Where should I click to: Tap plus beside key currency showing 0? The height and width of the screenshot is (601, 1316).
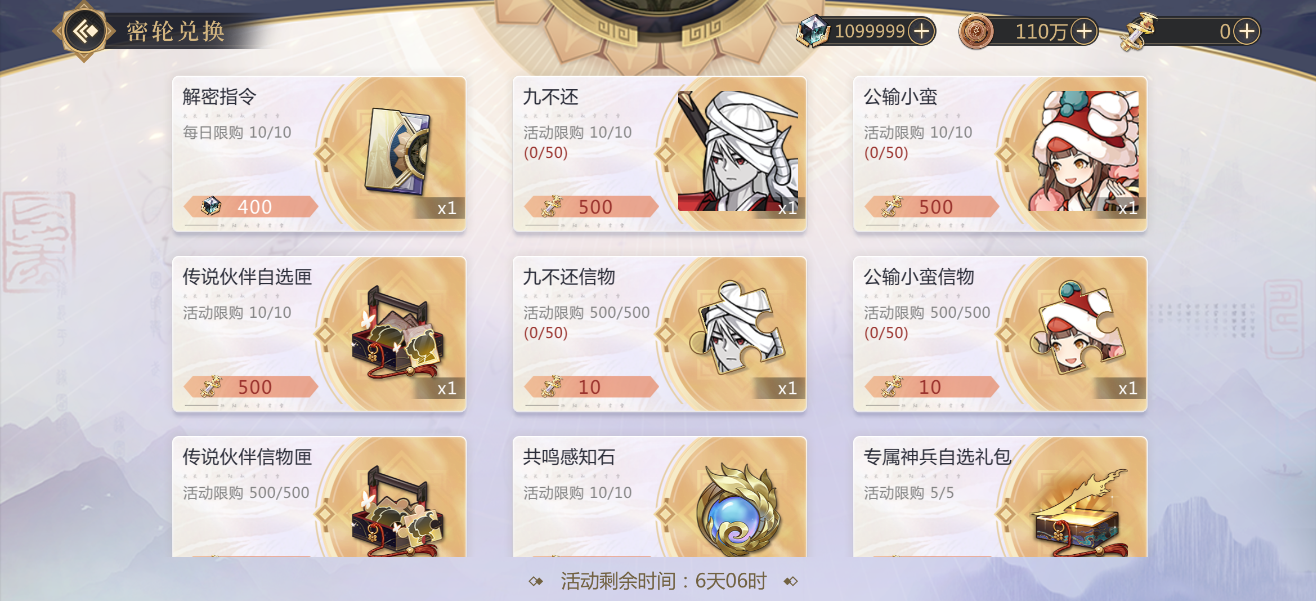1246,32
